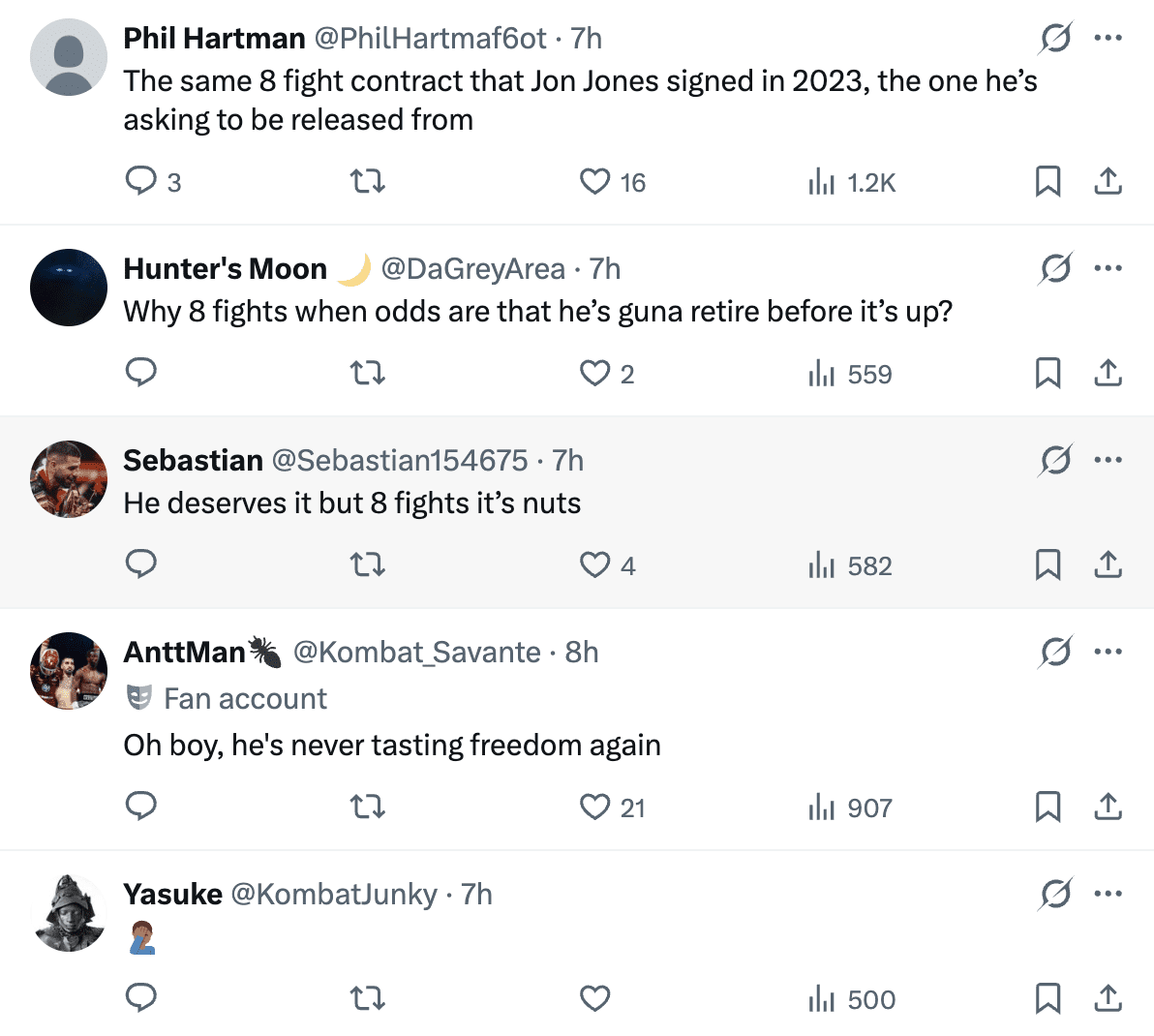This screenshot has height=1036, width=1154.
Task: Open Grok actions on Yasuke's post
Action: click(x=1054, y=894)
